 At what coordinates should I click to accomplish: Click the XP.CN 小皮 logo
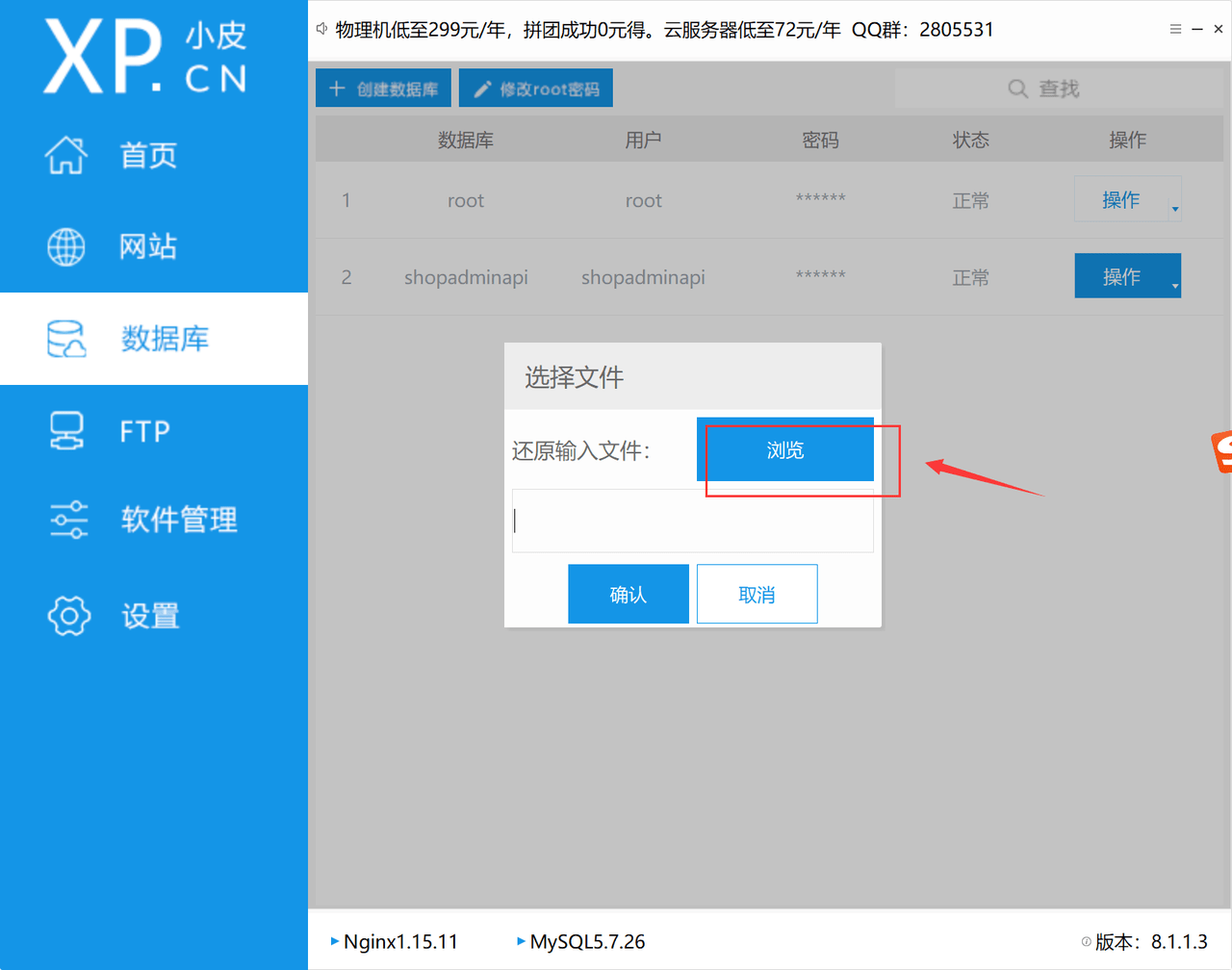145,58
